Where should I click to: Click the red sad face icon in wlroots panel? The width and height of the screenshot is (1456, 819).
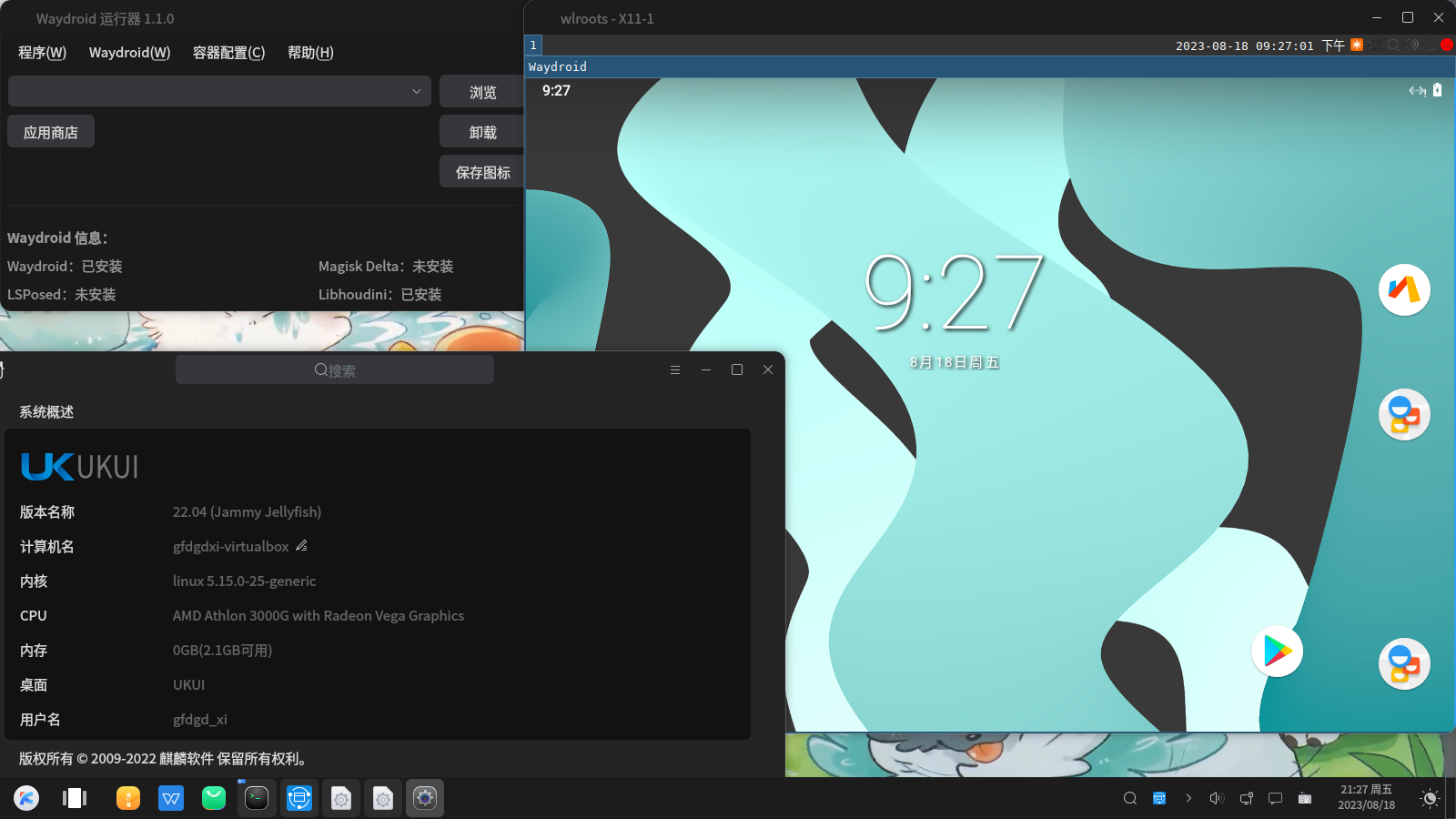[x=1447, y=45]
